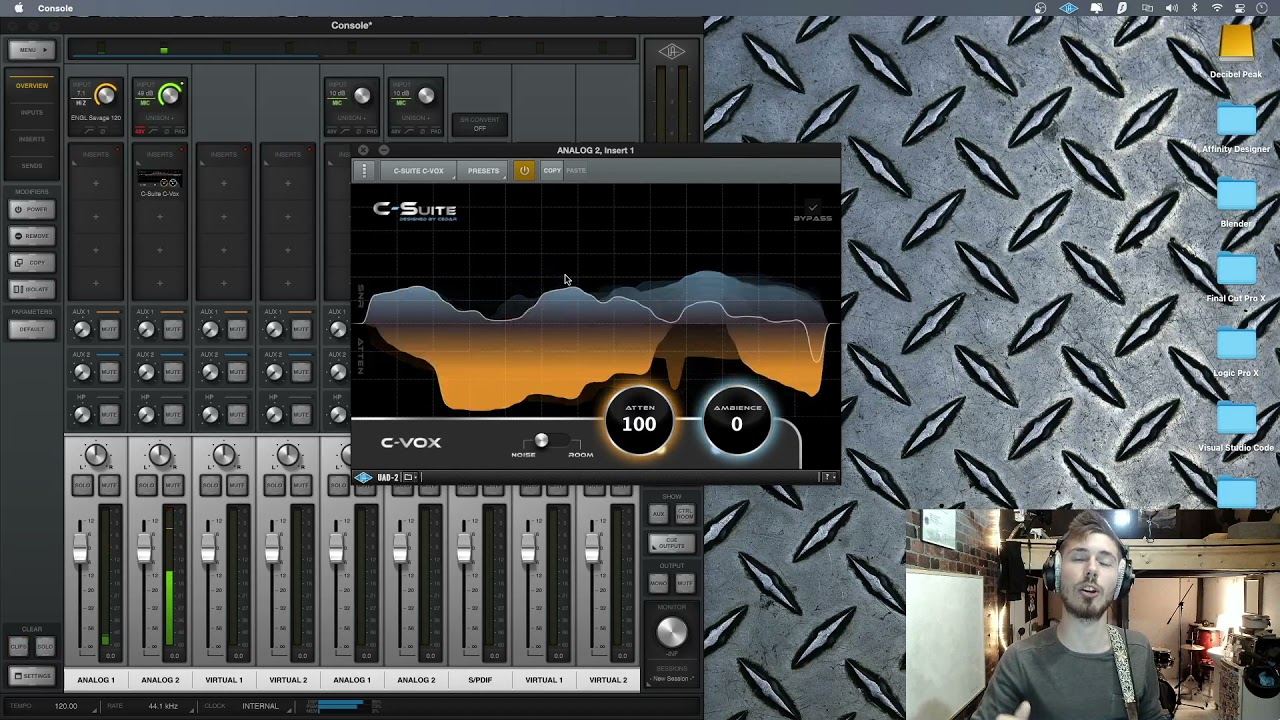1280x720 pixels.
Task: Toggle the BYPASS checkbox in C-Suite
Action: (x=812, y=208)
